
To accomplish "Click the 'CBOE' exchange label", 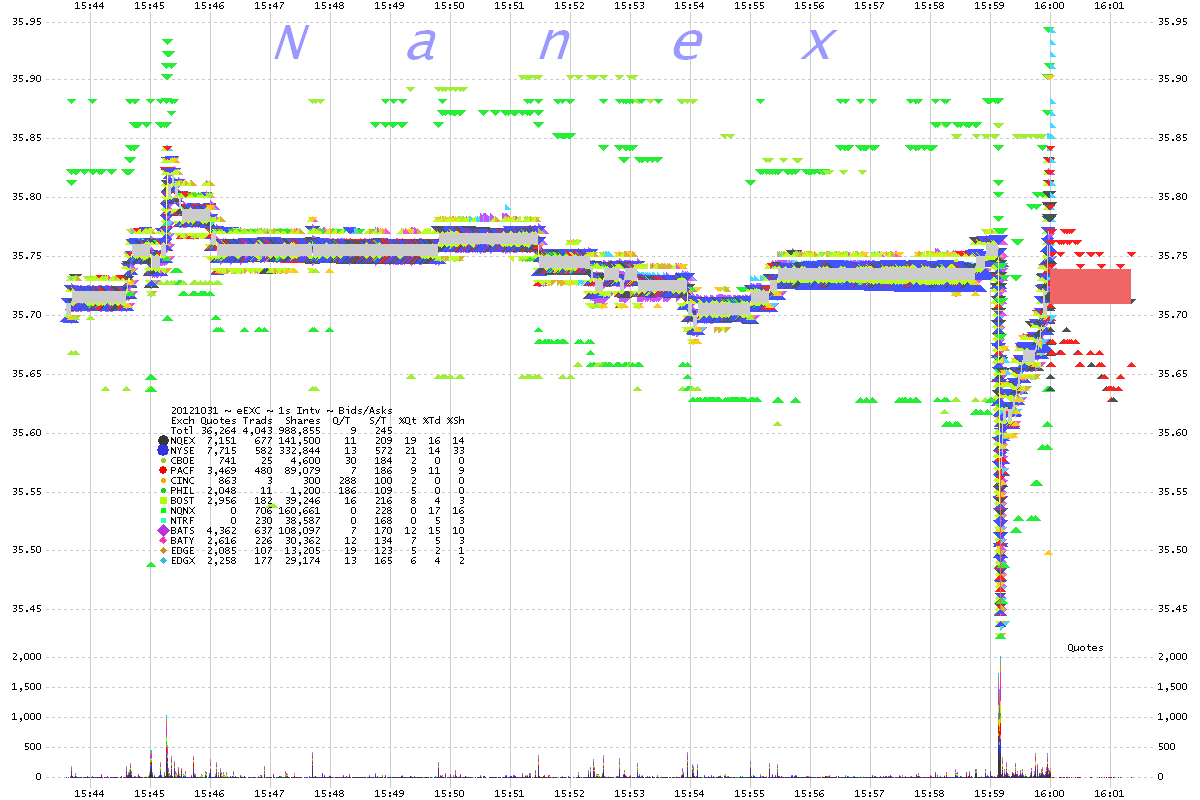I will (x=183, y=460).
